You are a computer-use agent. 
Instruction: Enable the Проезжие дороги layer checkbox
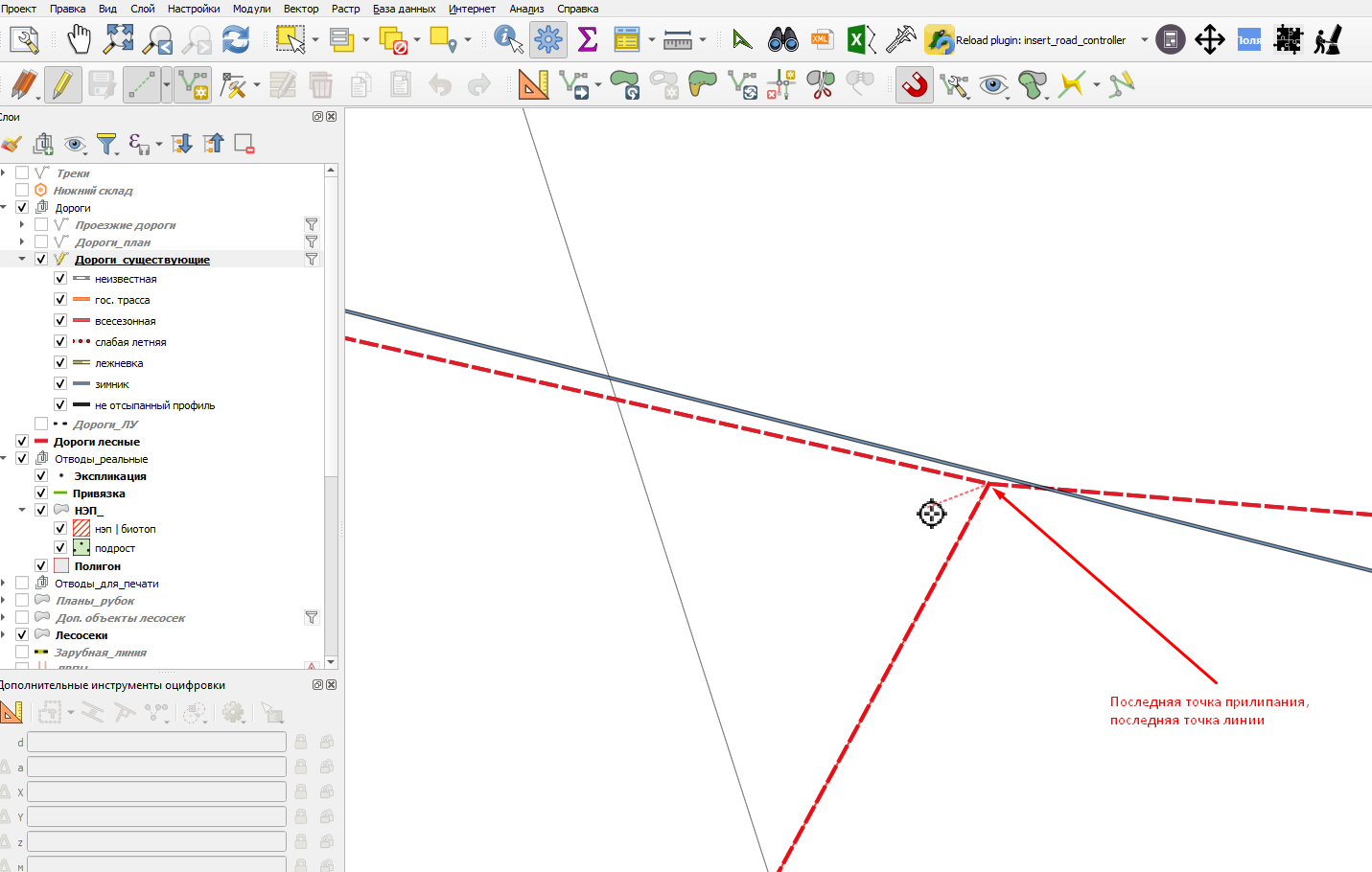[41, 224]
